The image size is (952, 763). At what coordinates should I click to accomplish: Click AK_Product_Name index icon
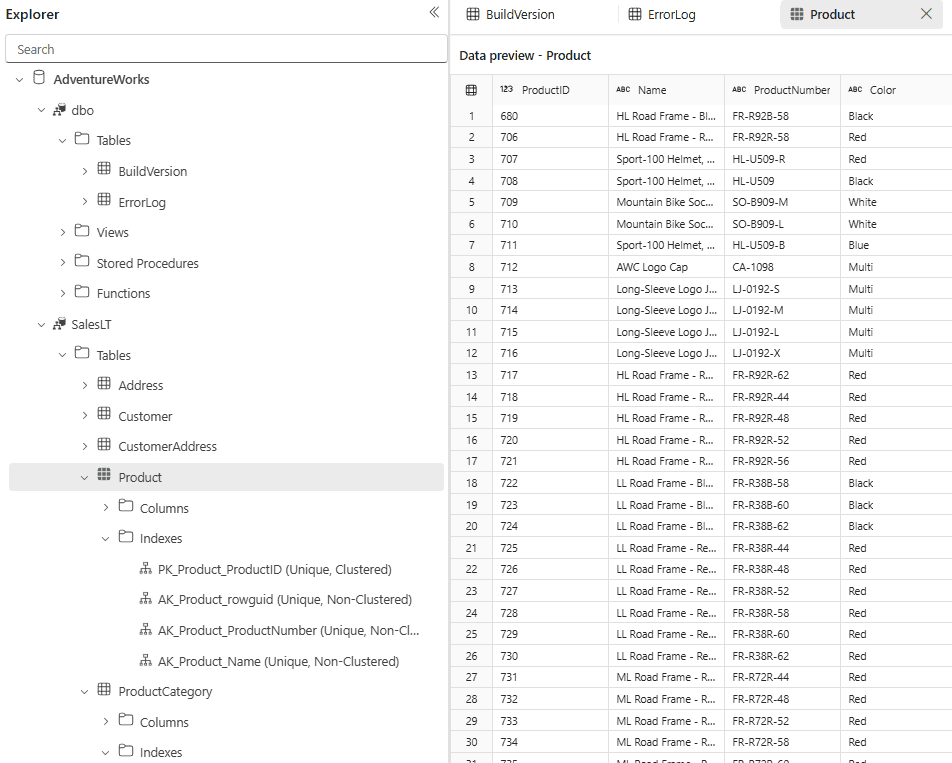coord(146,660)
